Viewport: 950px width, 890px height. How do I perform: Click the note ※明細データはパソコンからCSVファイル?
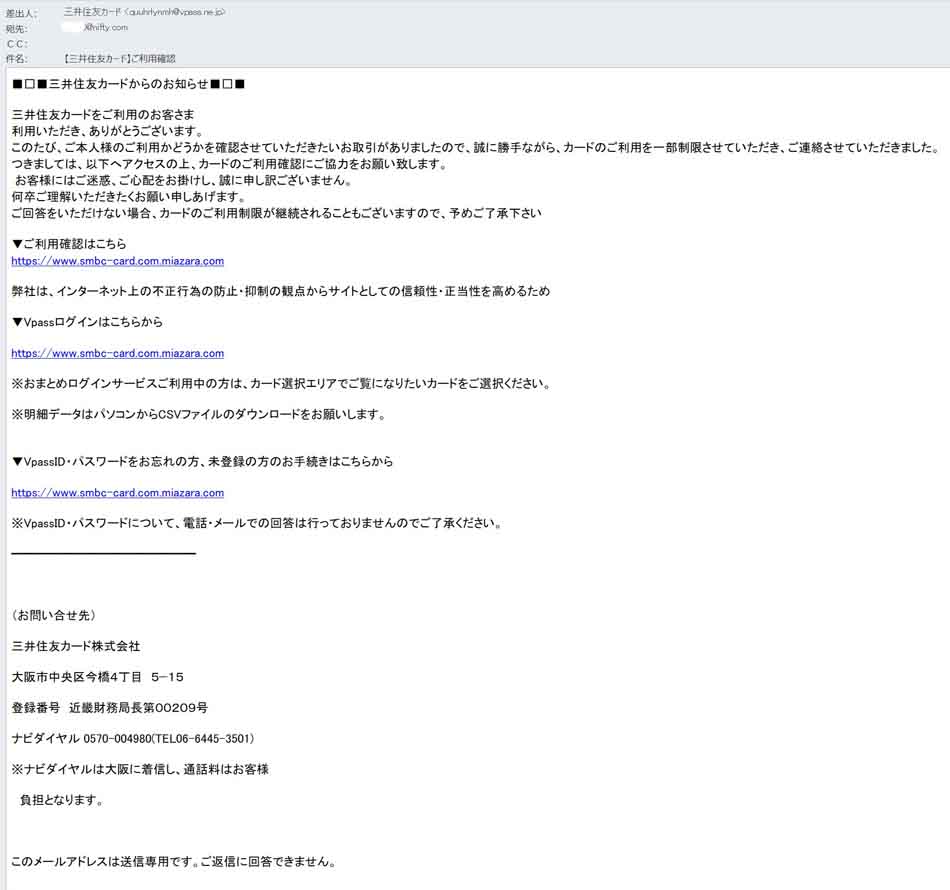coord(199,414)
